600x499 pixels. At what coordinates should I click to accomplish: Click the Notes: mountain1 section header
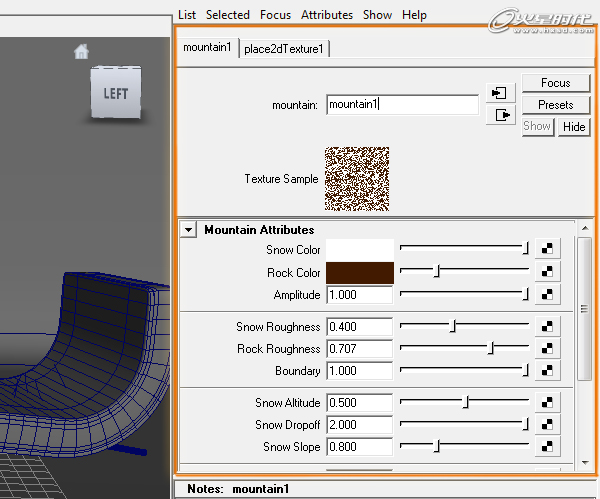click(x=386, y=489)
